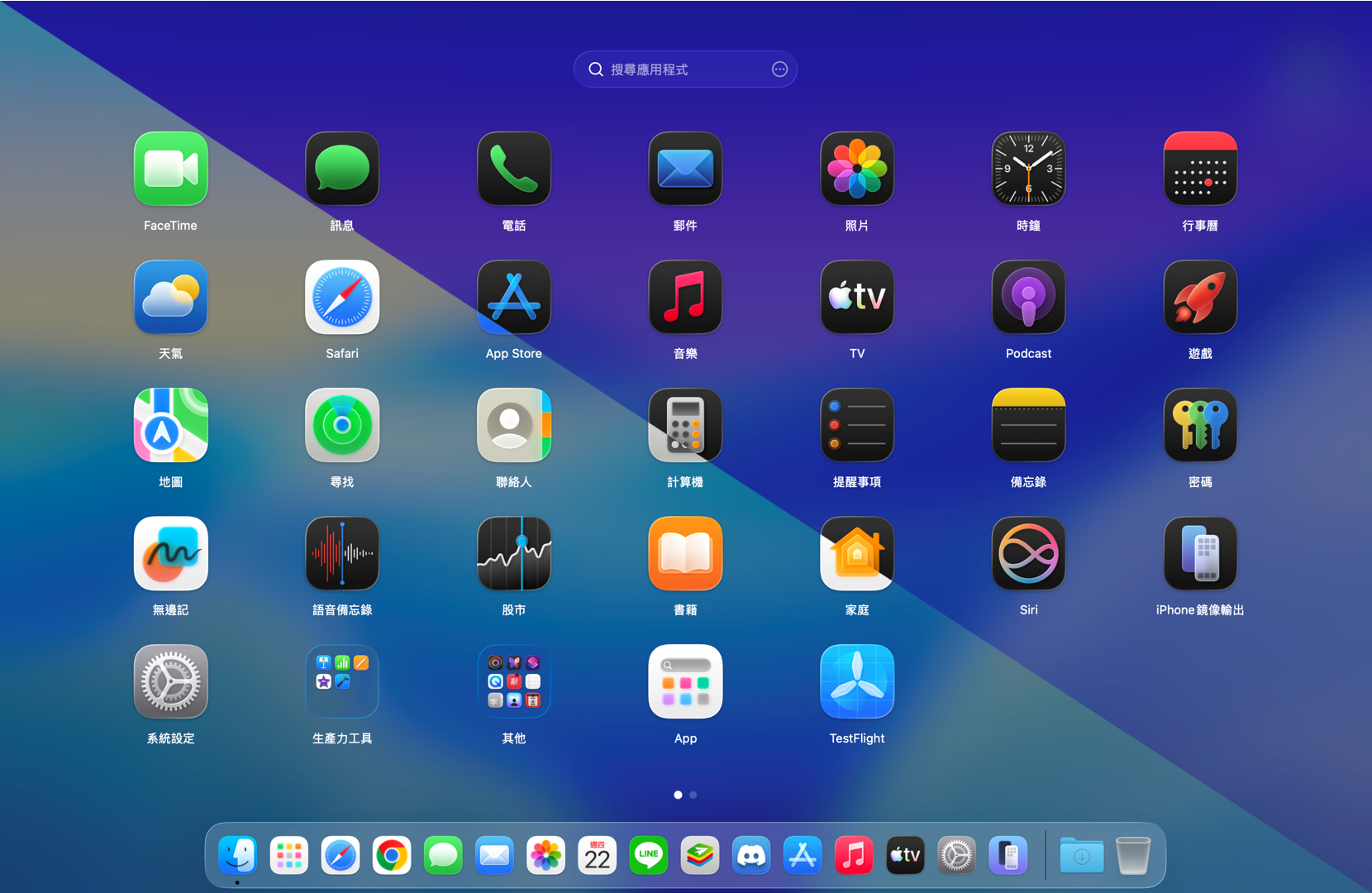
Task: Open the 密碼 (Passwords) app
Action: (1199, 426)
